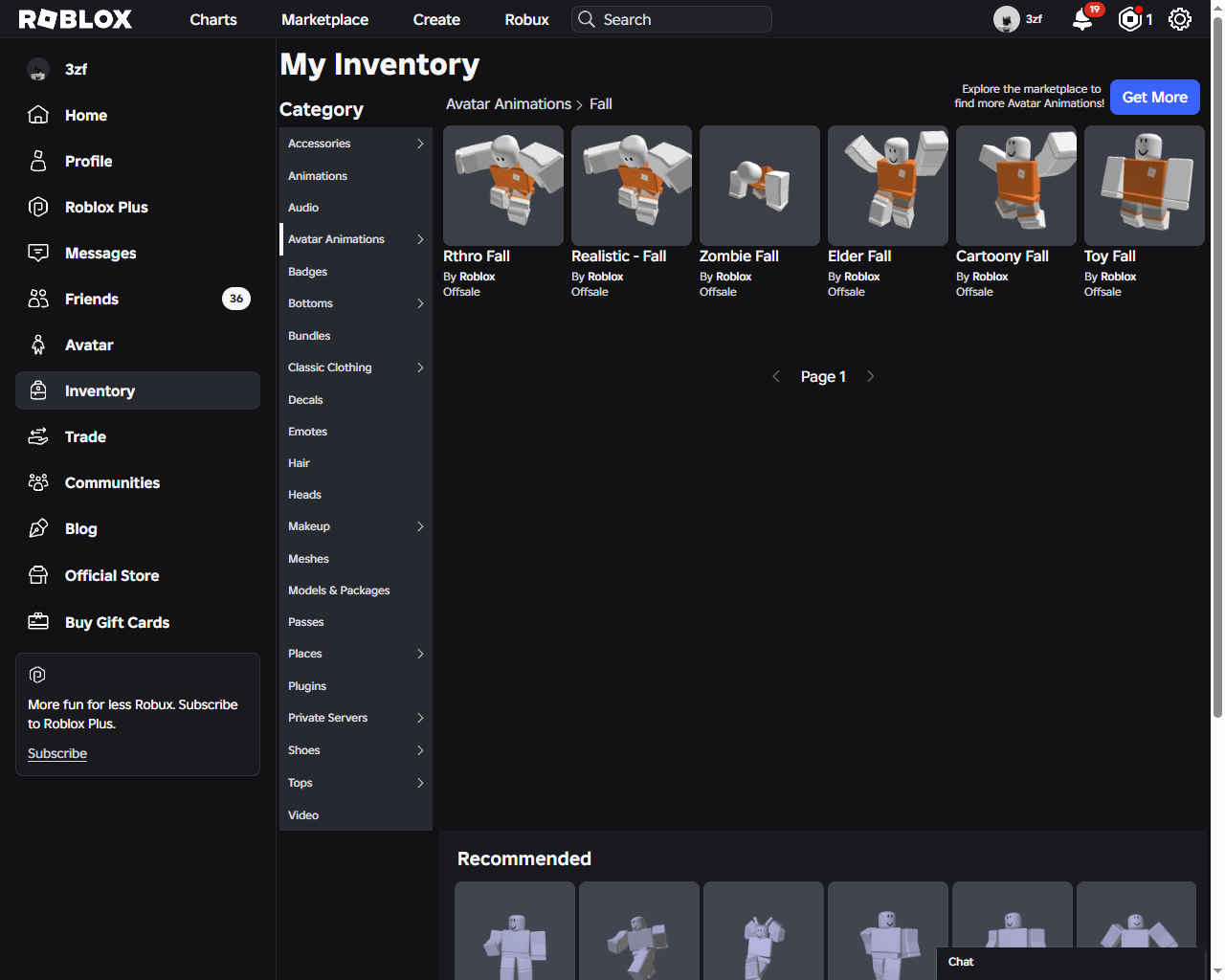Click the Avatar Animations breadcrumb

(x=508, y=104)
